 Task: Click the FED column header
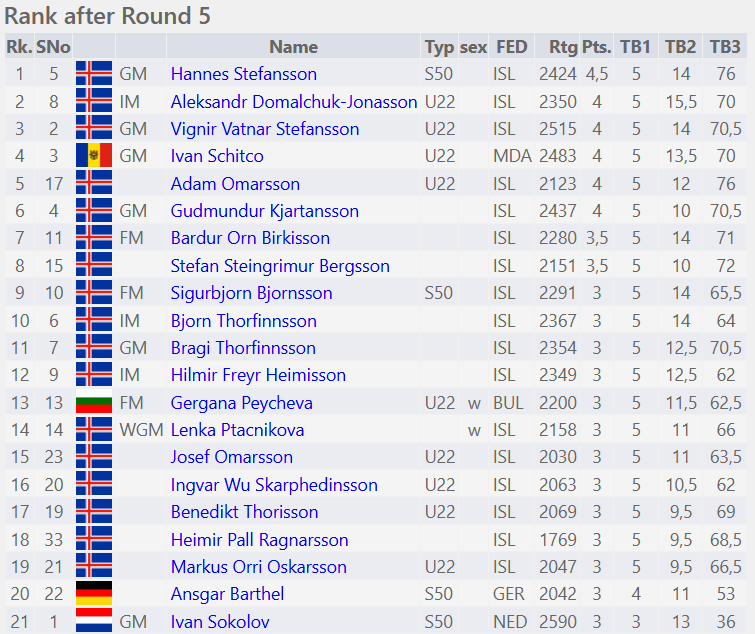pos(511,47)
